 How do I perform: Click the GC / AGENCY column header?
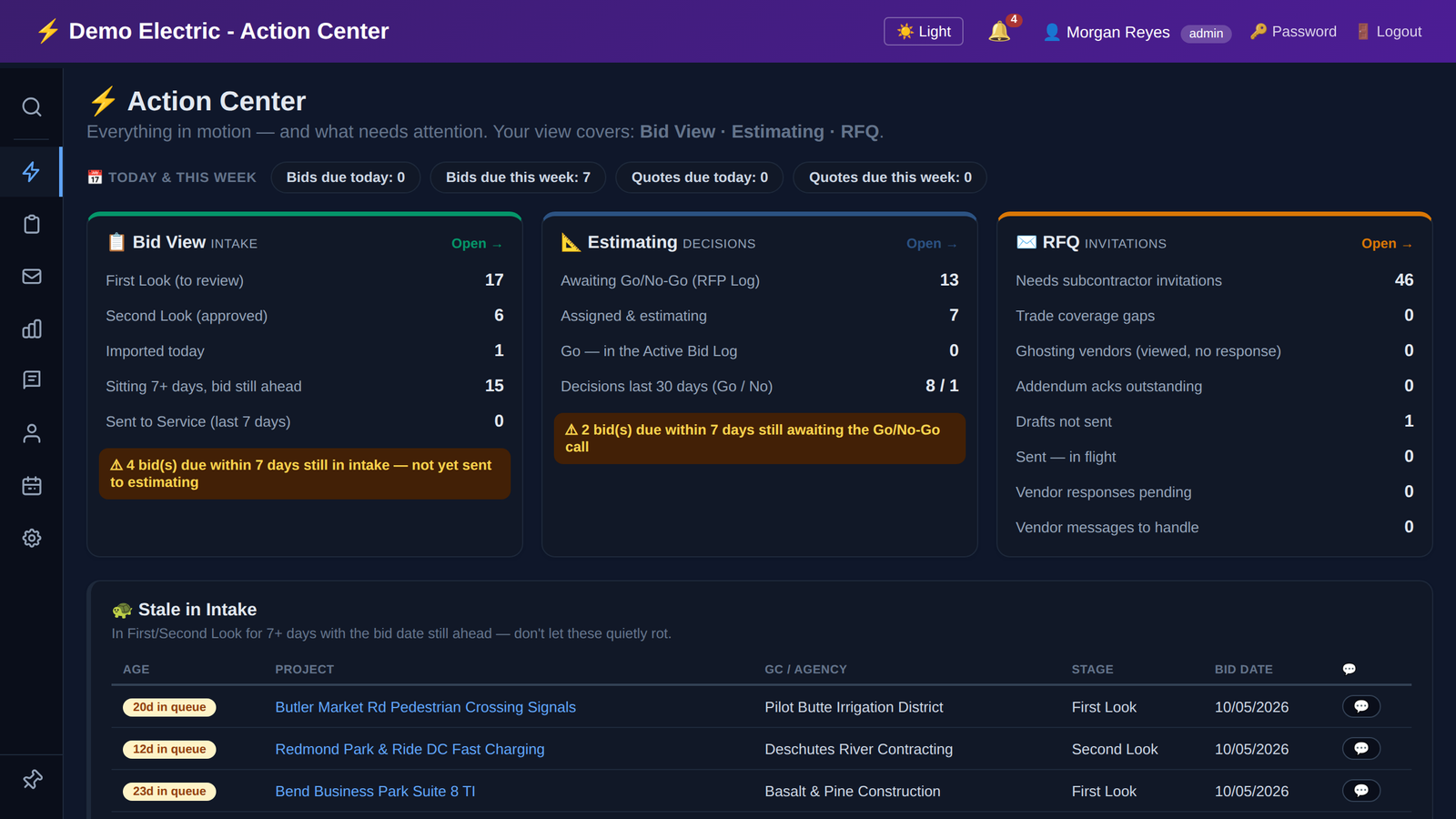[x=806, y=669]
